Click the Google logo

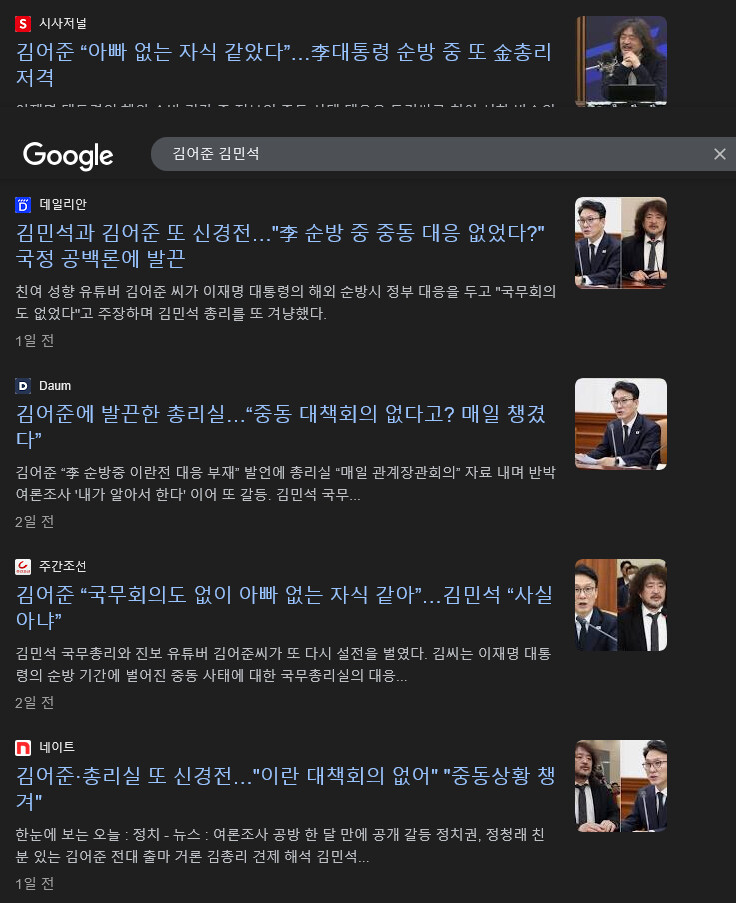(68, 155)
